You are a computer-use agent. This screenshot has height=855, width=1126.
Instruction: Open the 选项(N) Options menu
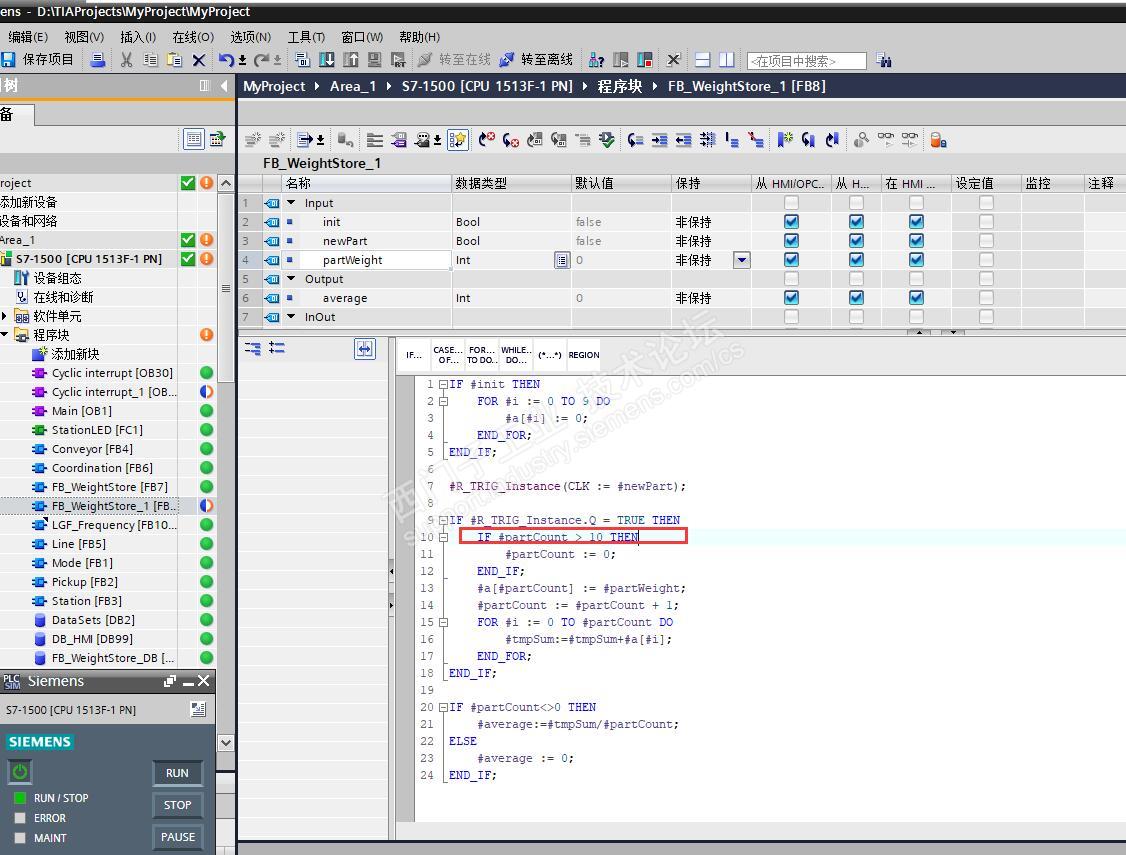tap(250, 37)
